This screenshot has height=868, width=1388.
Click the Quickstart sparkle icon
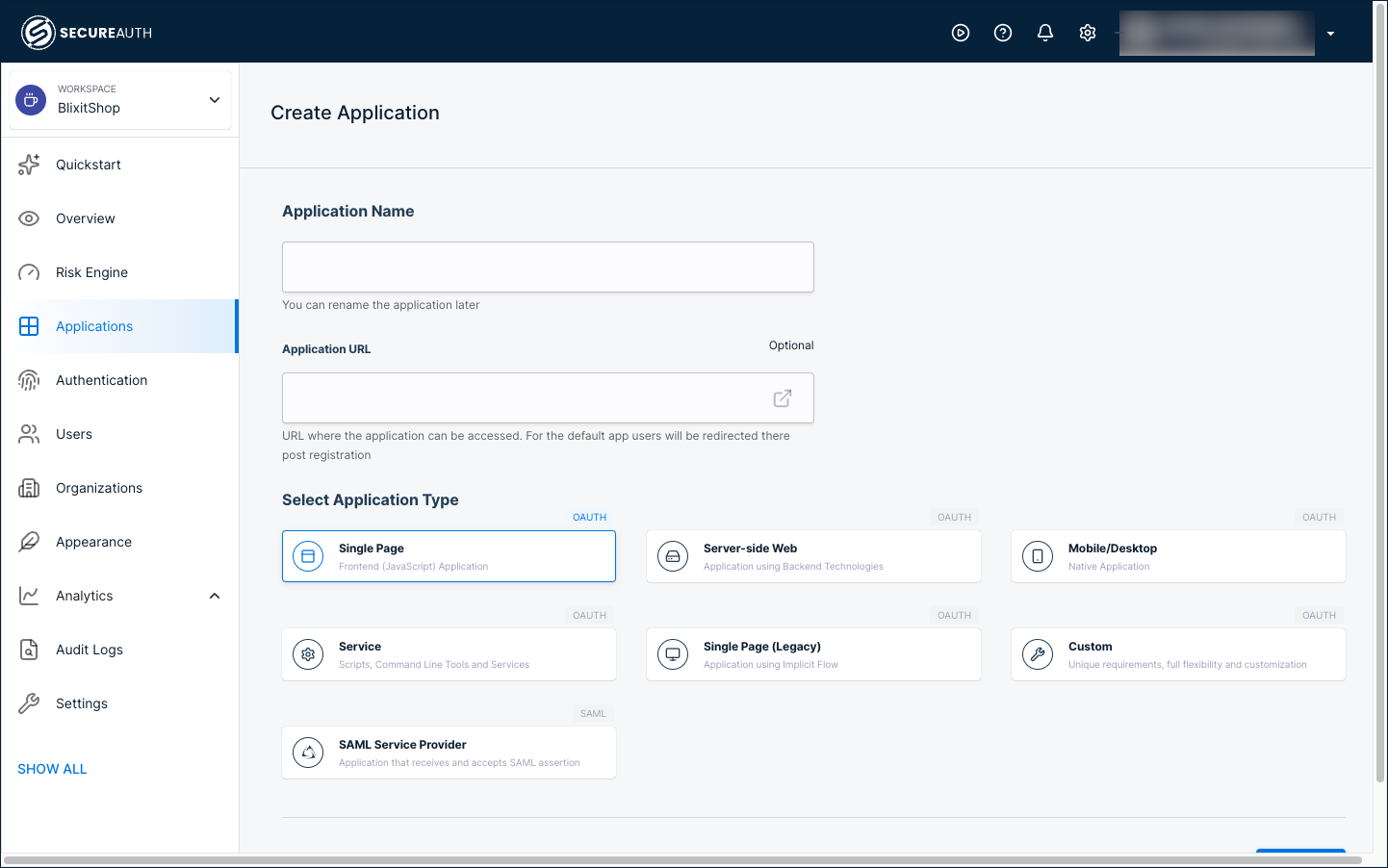[29, 165]
